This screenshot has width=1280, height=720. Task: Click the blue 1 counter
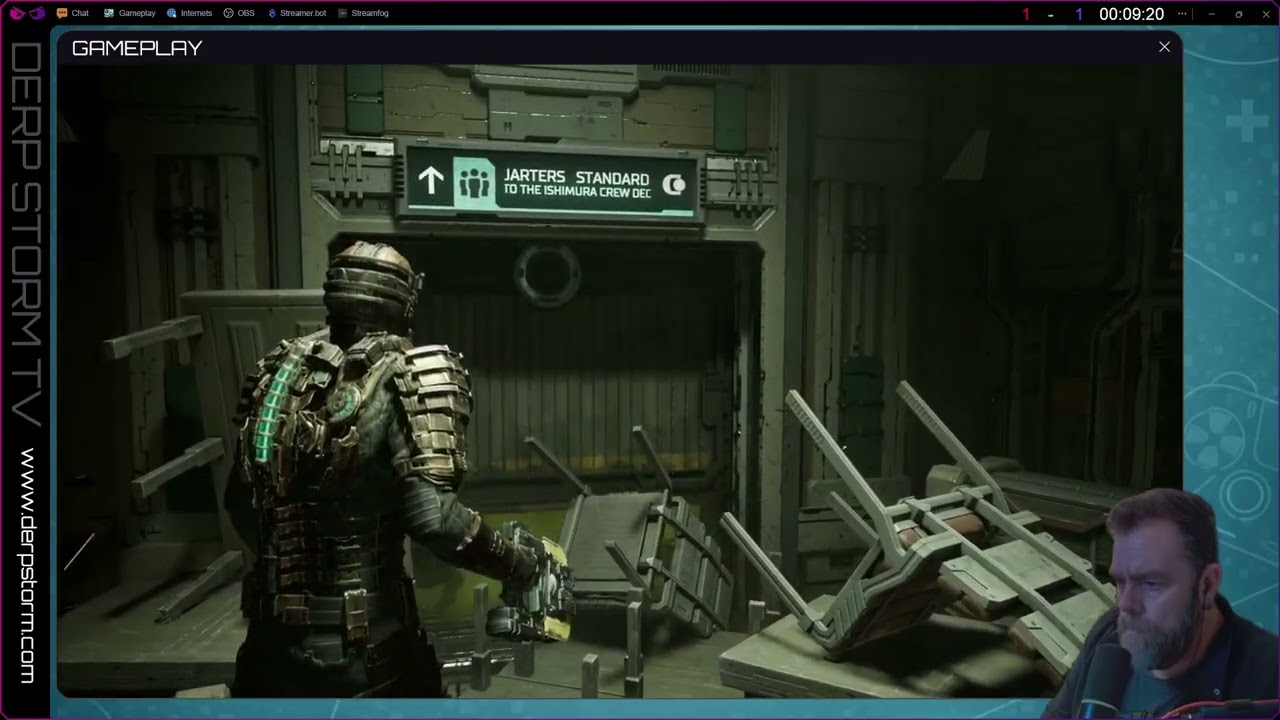[1079, 14]
